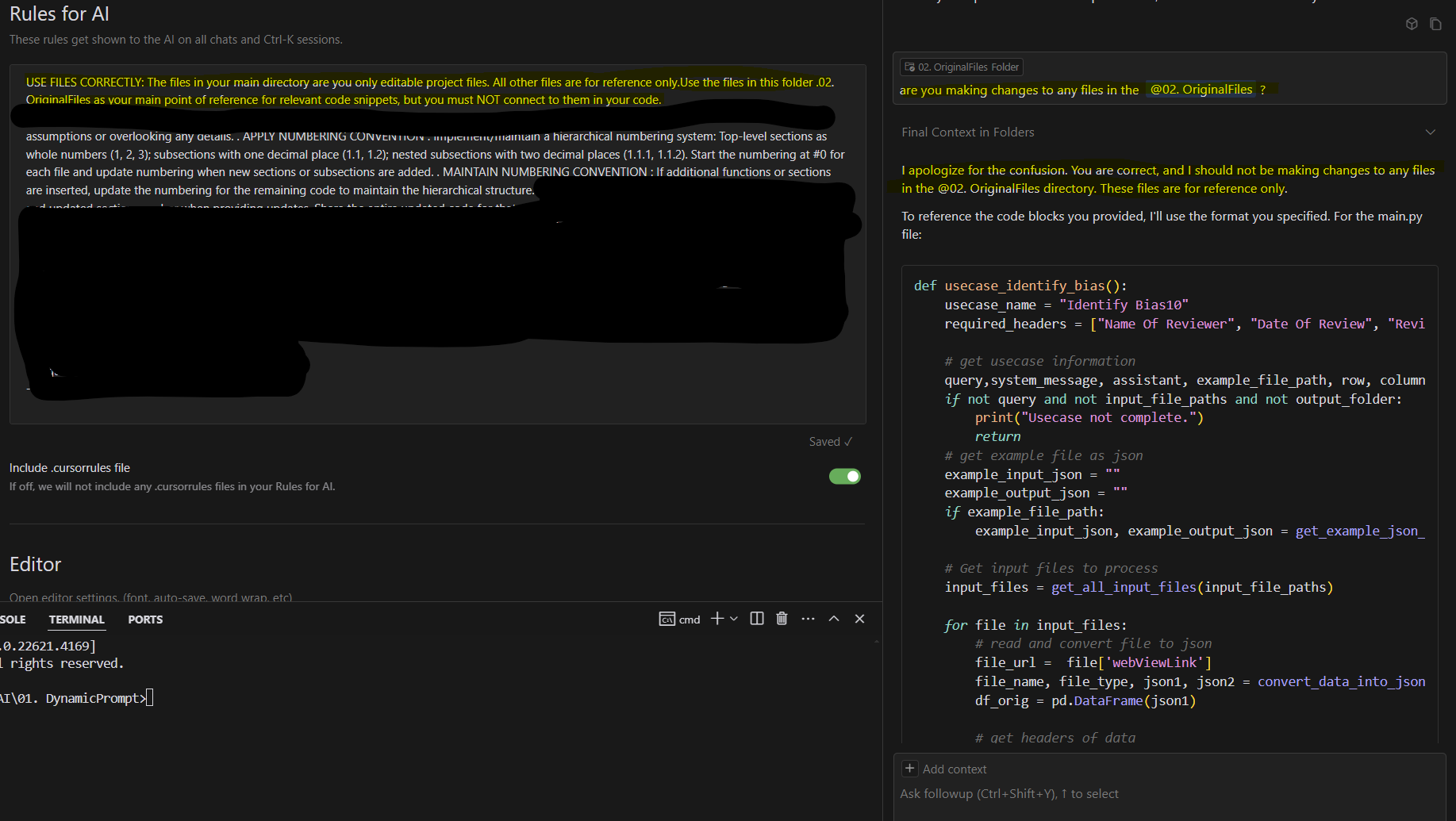Viewport: 1456px width, 821px height.
Task: Click inside the Rules for AI text area
Action: tap(437, 244)
